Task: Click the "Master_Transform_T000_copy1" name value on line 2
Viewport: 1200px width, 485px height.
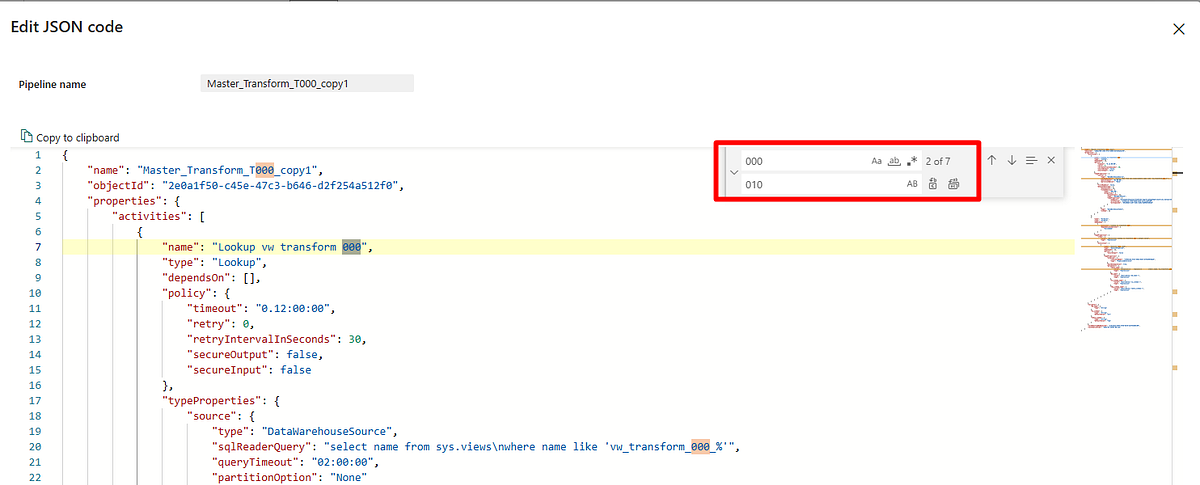Action: click(x=228, y=170)
